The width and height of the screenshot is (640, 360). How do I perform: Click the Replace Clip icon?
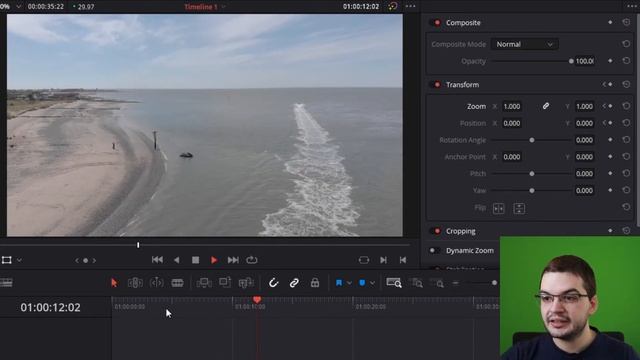tap(246, 282)
